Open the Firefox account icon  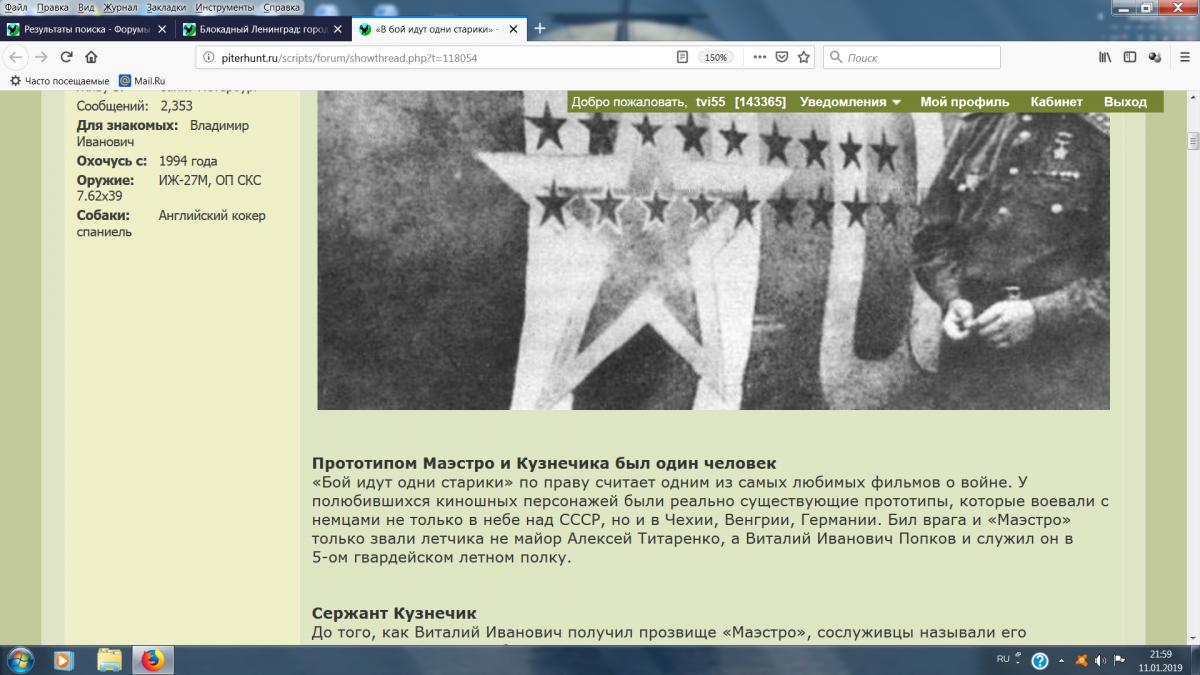coord(1155,57)
